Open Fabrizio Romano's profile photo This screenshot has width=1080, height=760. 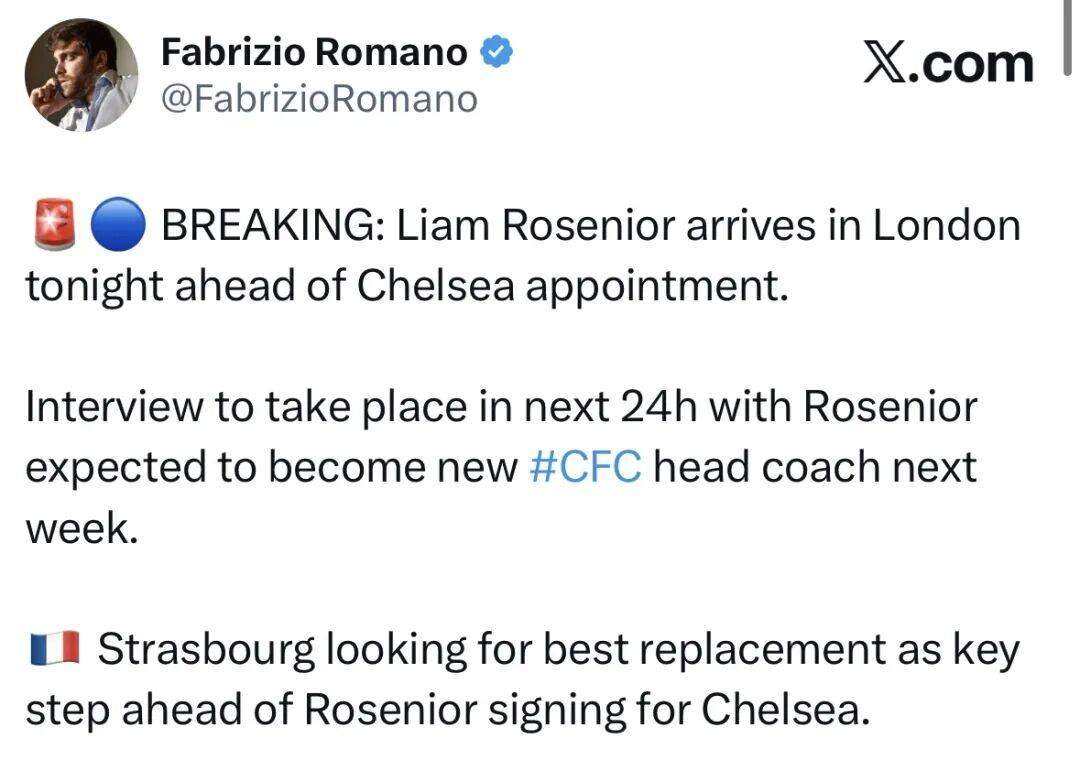click(x=81, y=75)
